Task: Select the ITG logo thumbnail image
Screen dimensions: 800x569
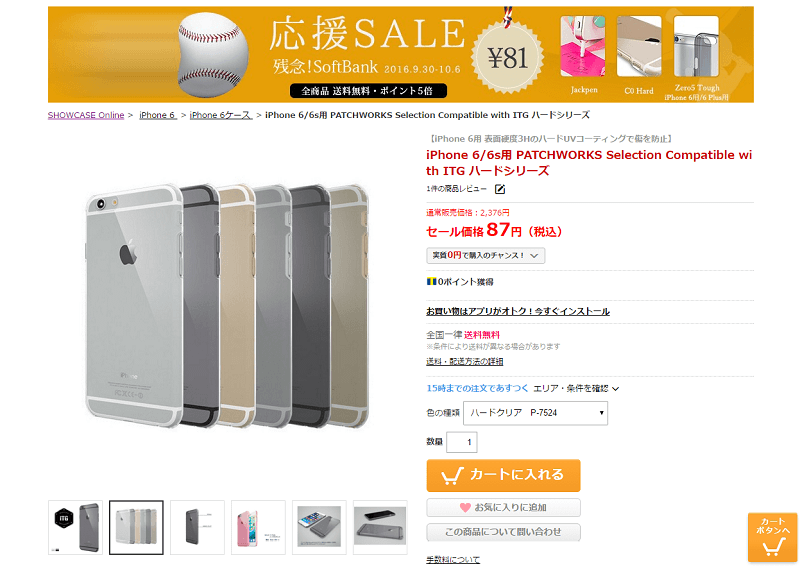Action: (x=76, y=528)
